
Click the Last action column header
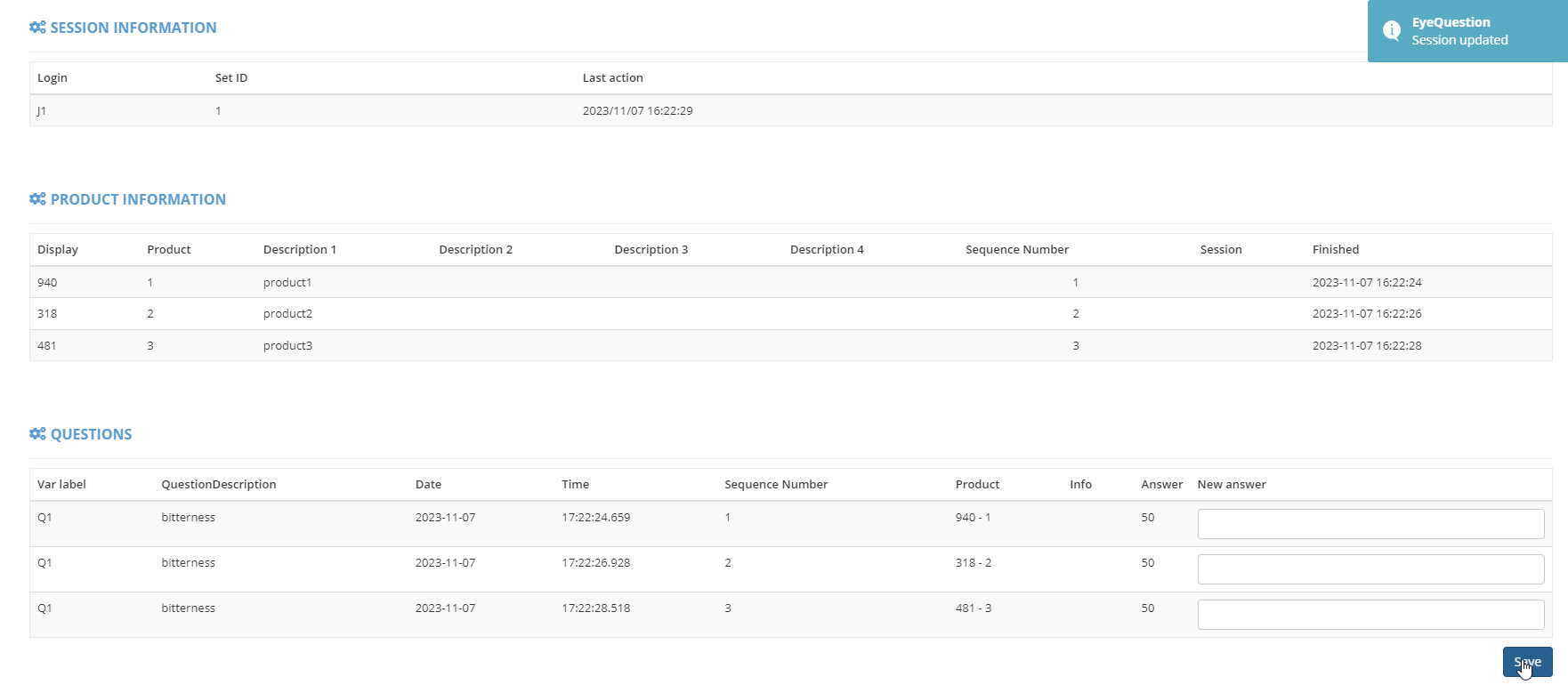click(x=612, y=78)
